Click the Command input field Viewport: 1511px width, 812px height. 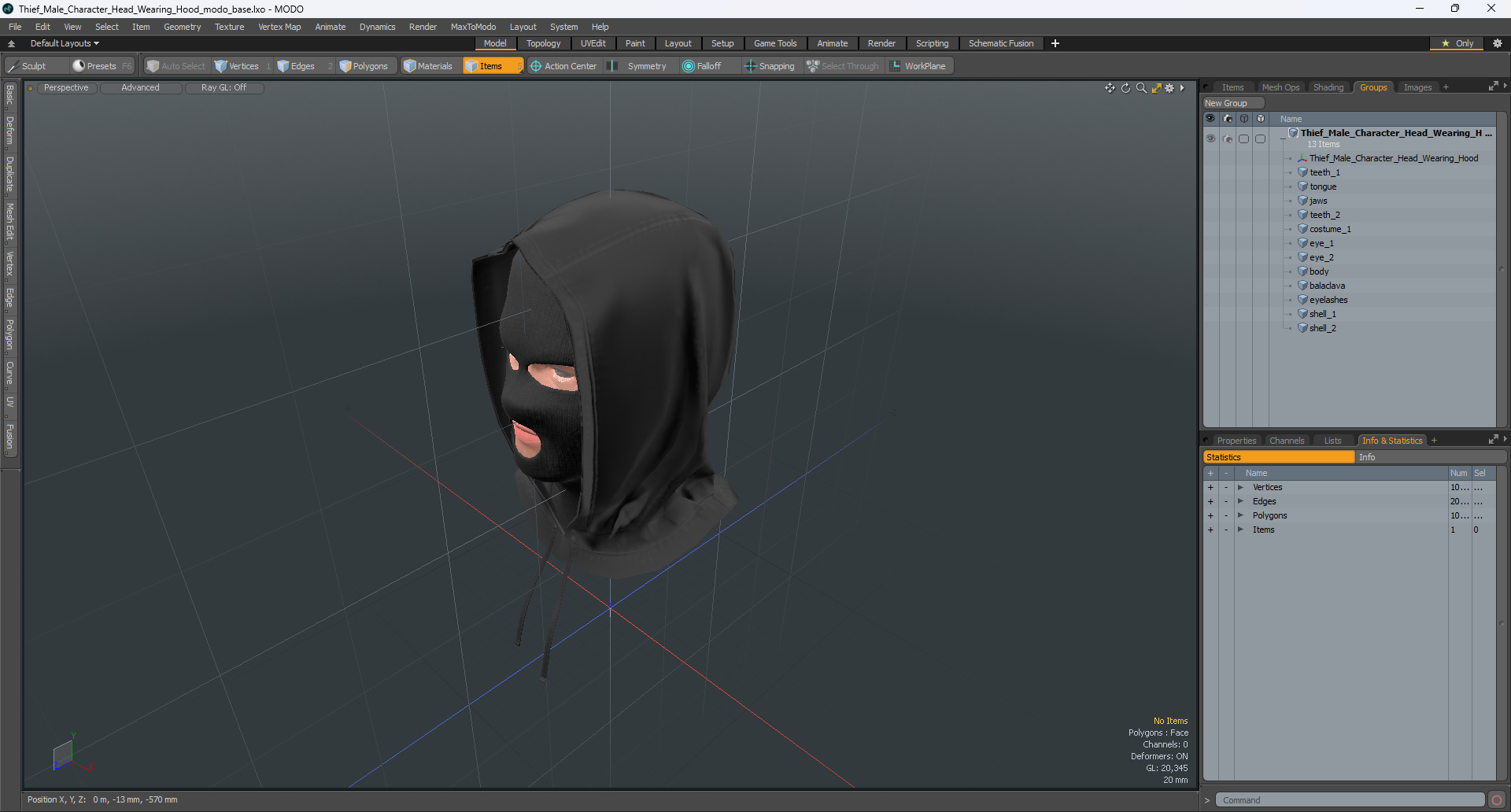click(1350, 800)
